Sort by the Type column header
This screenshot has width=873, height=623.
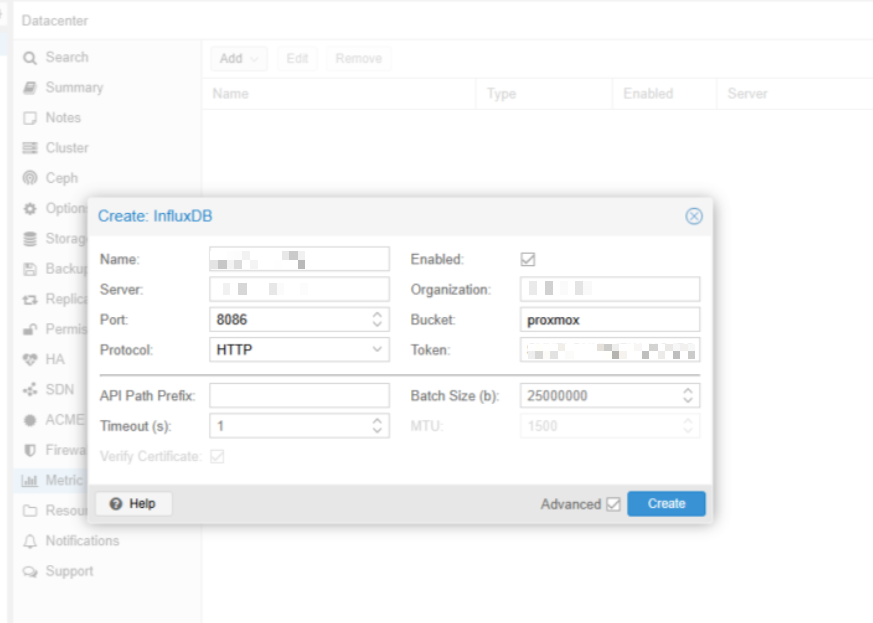(544, 94)
